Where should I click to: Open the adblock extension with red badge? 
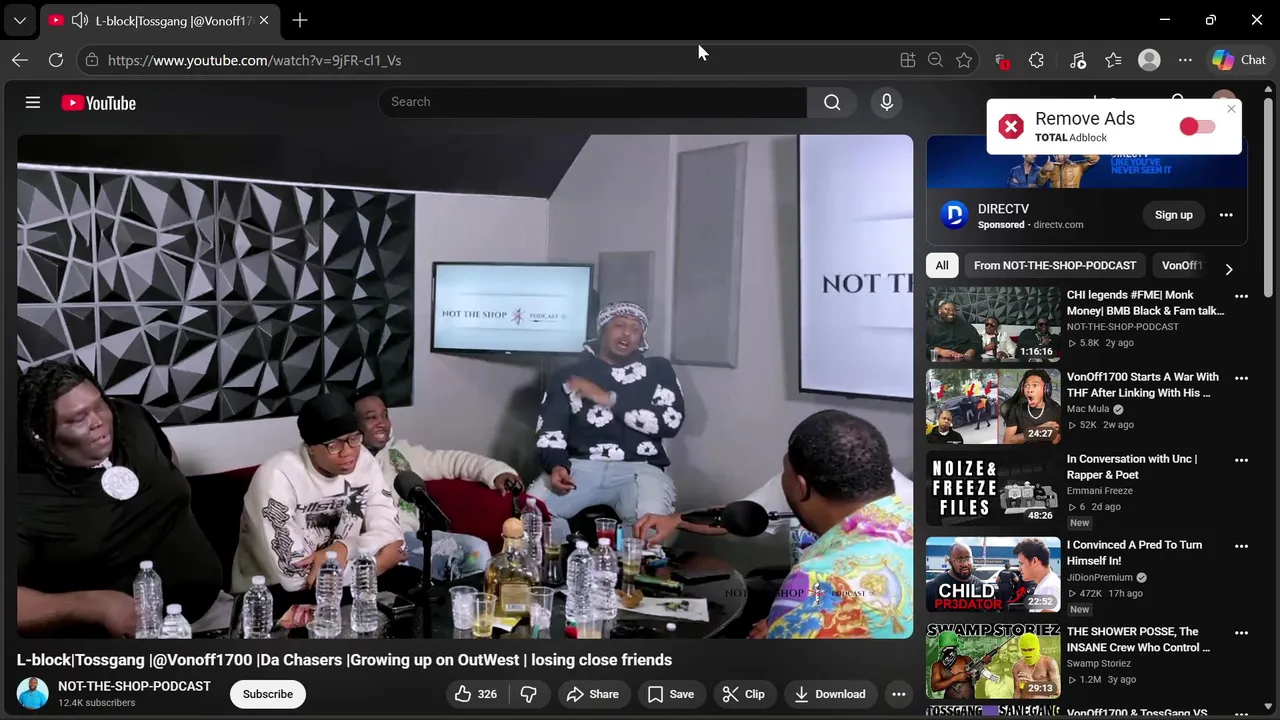(1001, 60)
